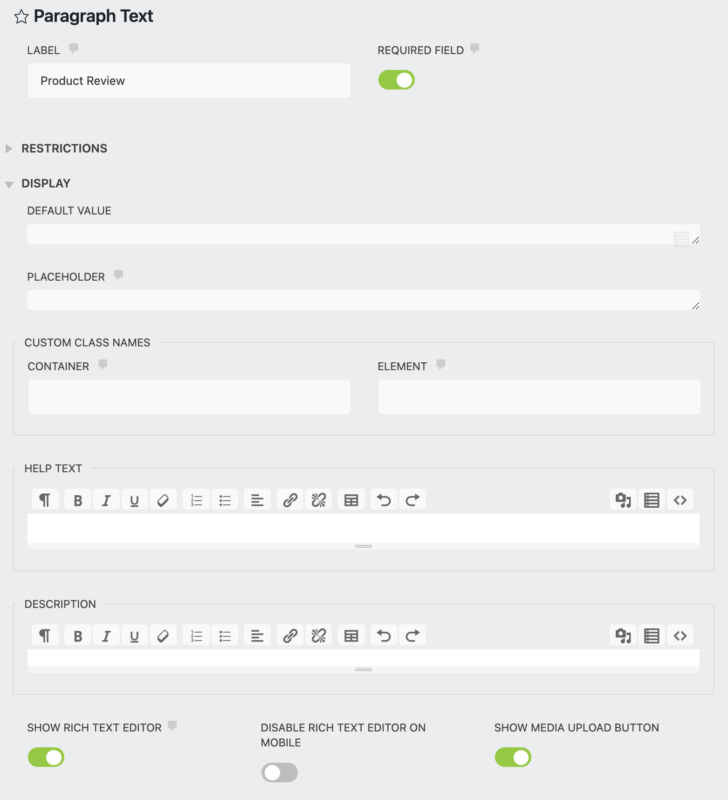Click inside the Label input field
The height and width of the screenshot is (800, 728).
click(x=188, y=81)
